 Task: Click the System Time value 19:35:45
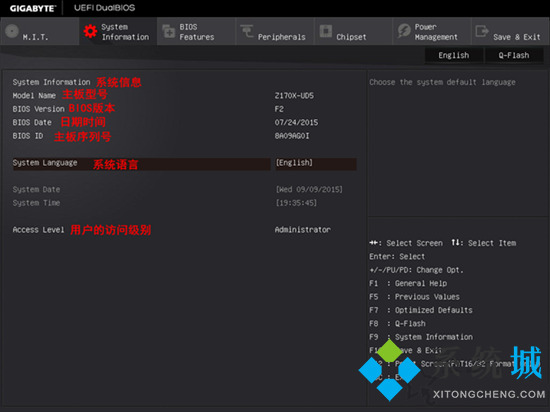point(296,203)
